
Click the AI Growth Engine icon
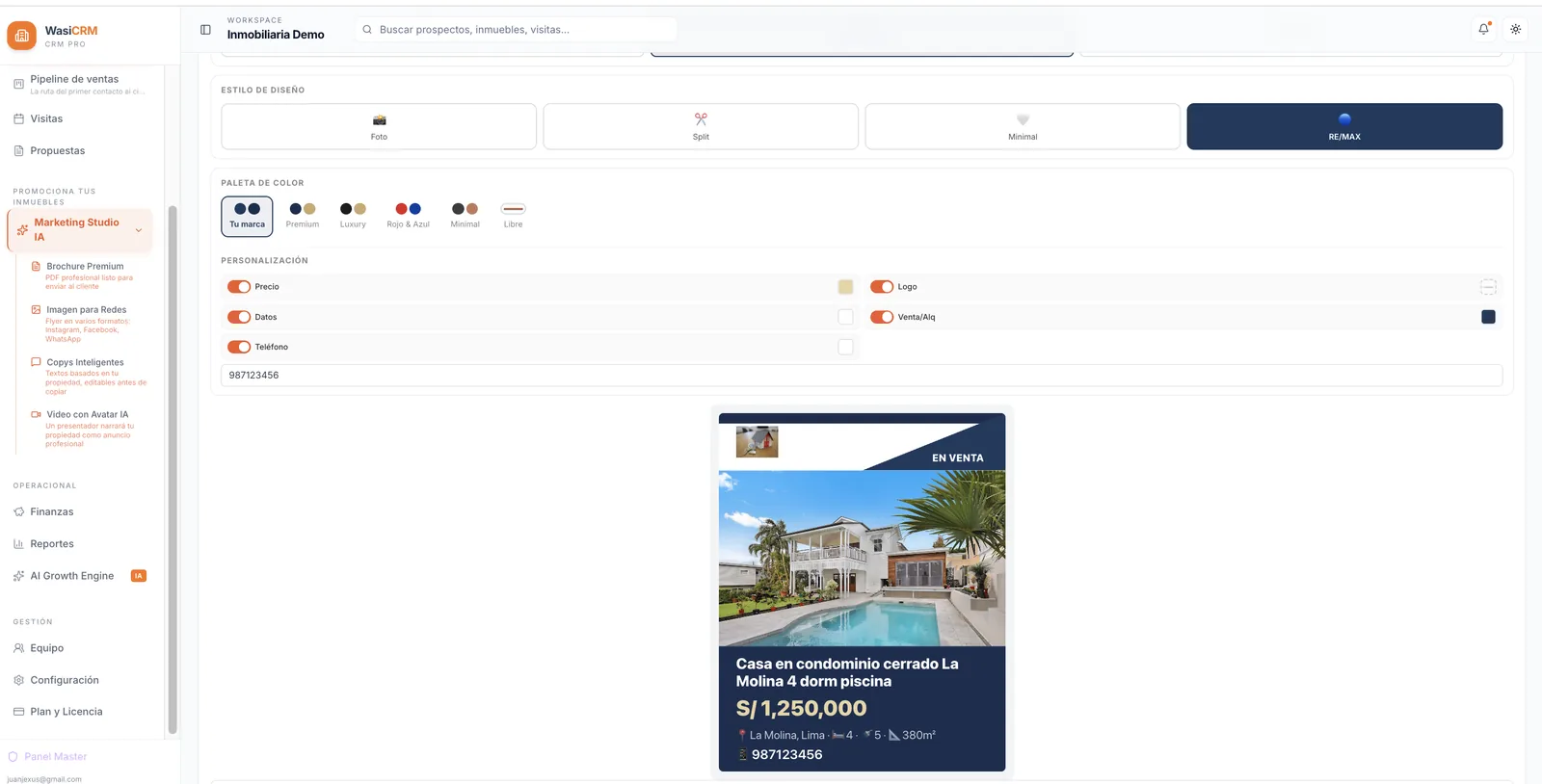point(18,576)
